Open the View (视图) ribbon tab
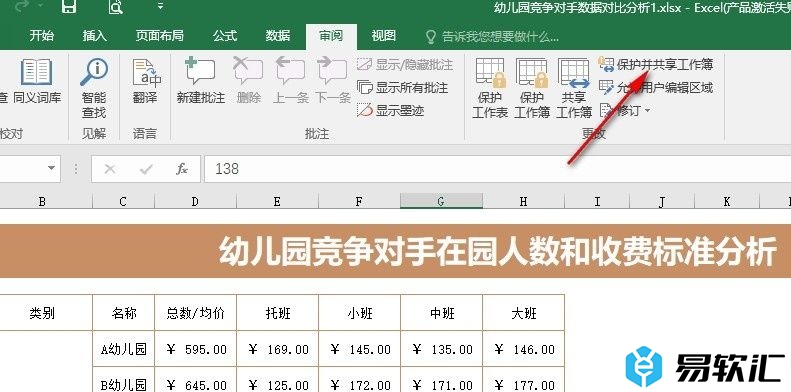The image size is (791, 392). [384, 36]
